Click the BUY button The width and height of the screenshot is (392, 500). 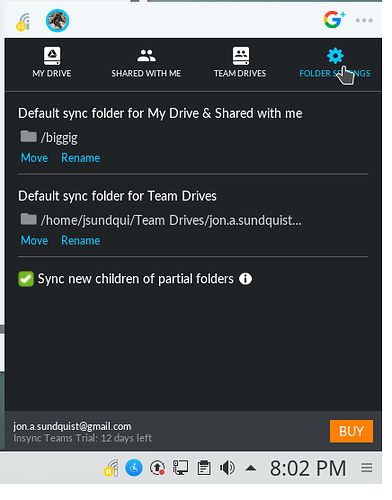coord(351,431)
